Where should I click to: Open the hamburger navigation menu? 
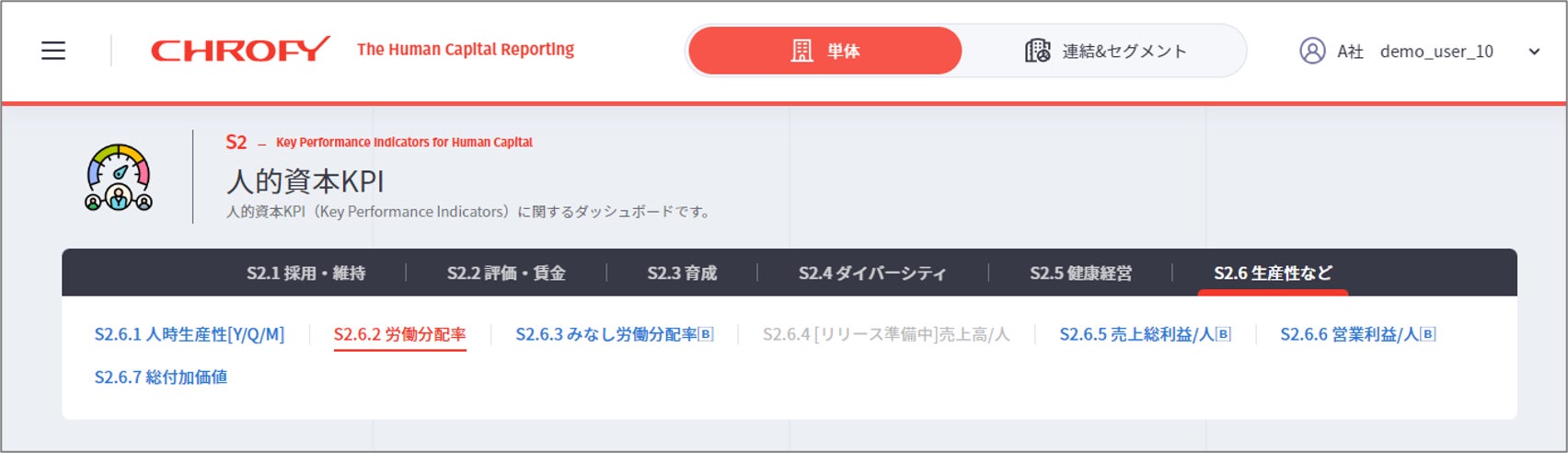pos(53,51)
